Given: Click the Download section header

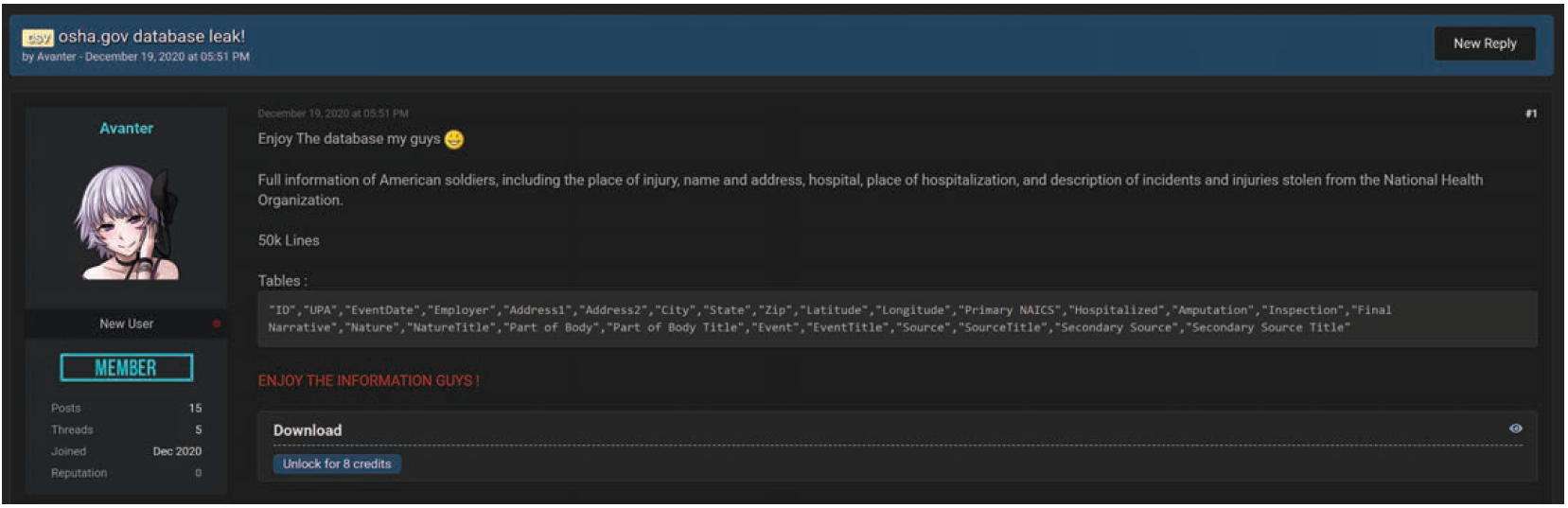Looking at the screenshot, I should click(308, 430).
